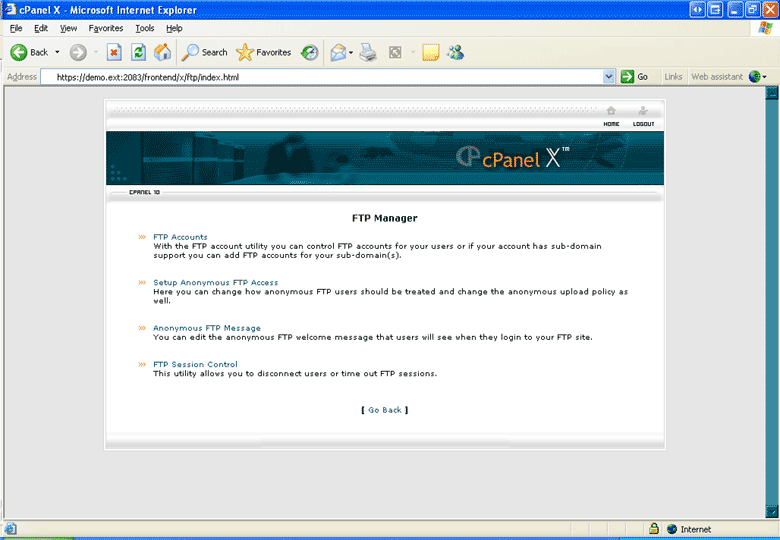Screen dimensions: 780x540
Task: Click the Mail envelope icon
Action: (338, 52)
